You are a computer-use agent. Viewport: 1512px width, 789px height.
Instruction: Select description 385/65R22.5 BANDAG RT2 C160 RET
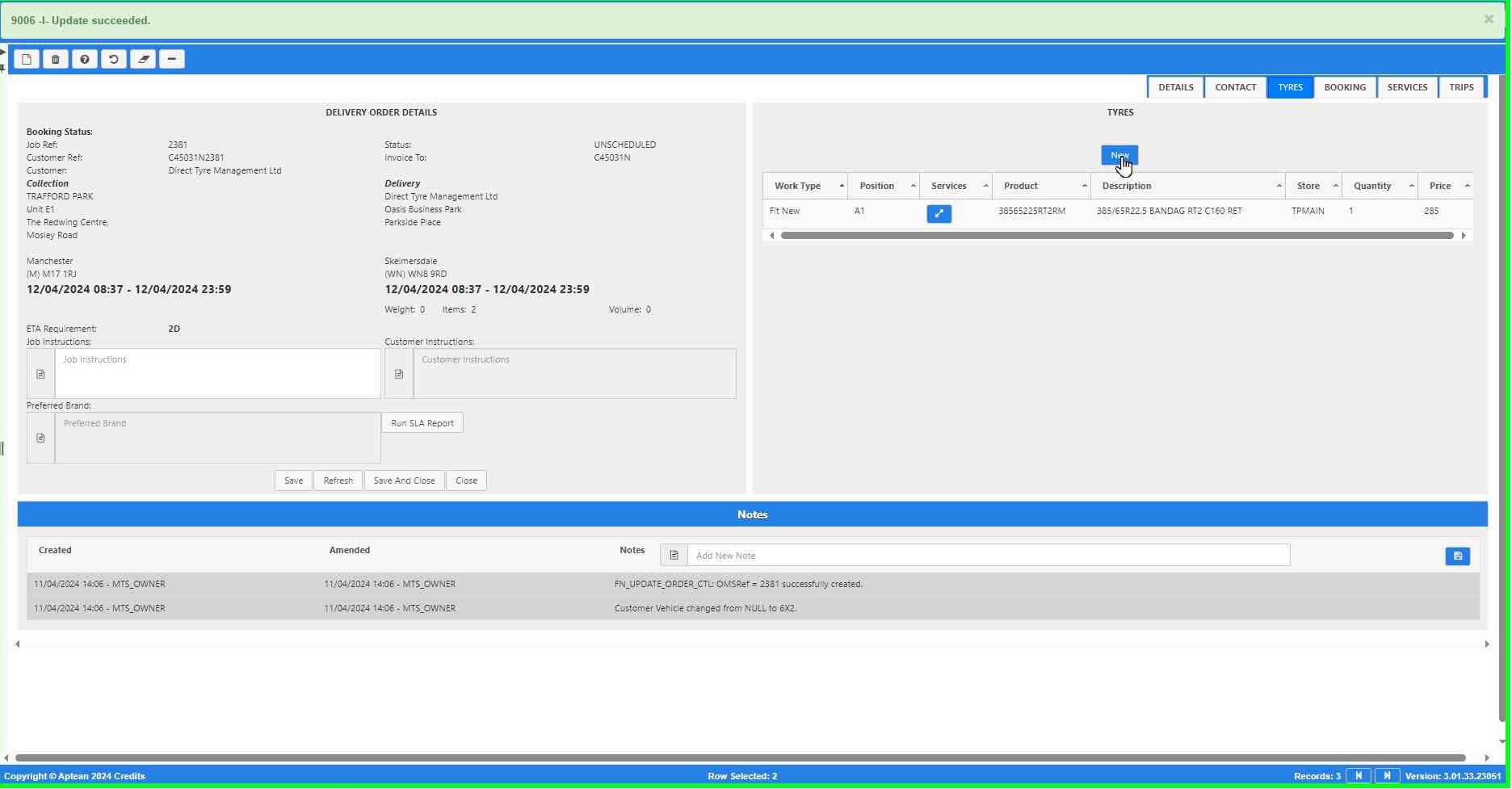point(1169,211)
